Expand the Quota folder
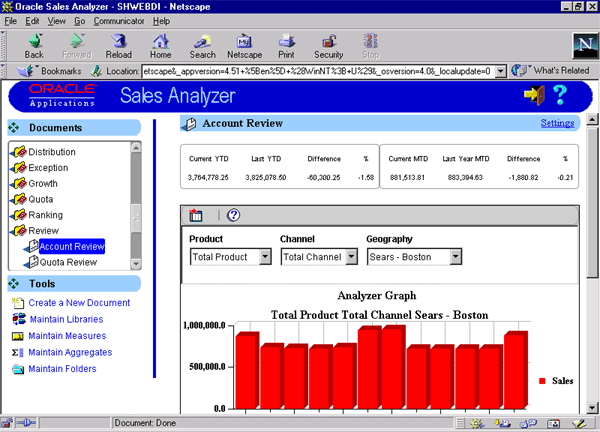This screenshot has height=432, width=600. (18, 199)
